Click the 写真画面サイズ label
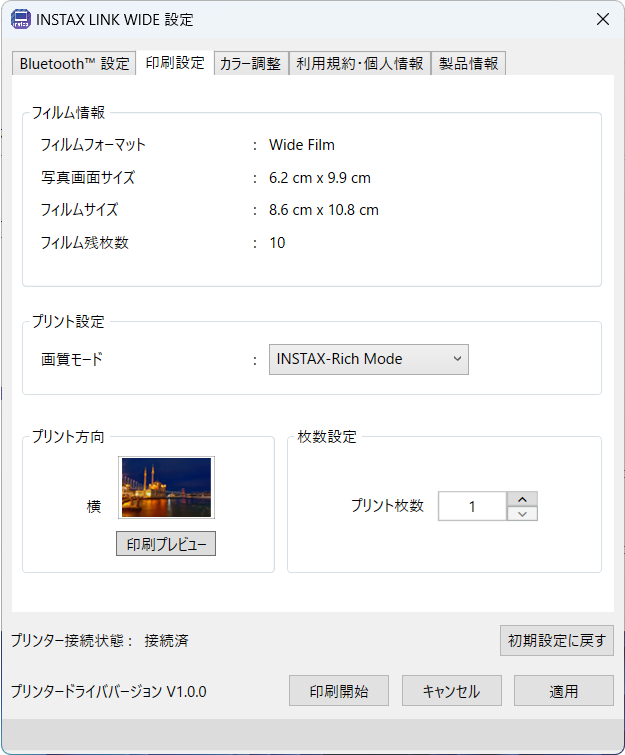The image size is (625, 755). 88,178
